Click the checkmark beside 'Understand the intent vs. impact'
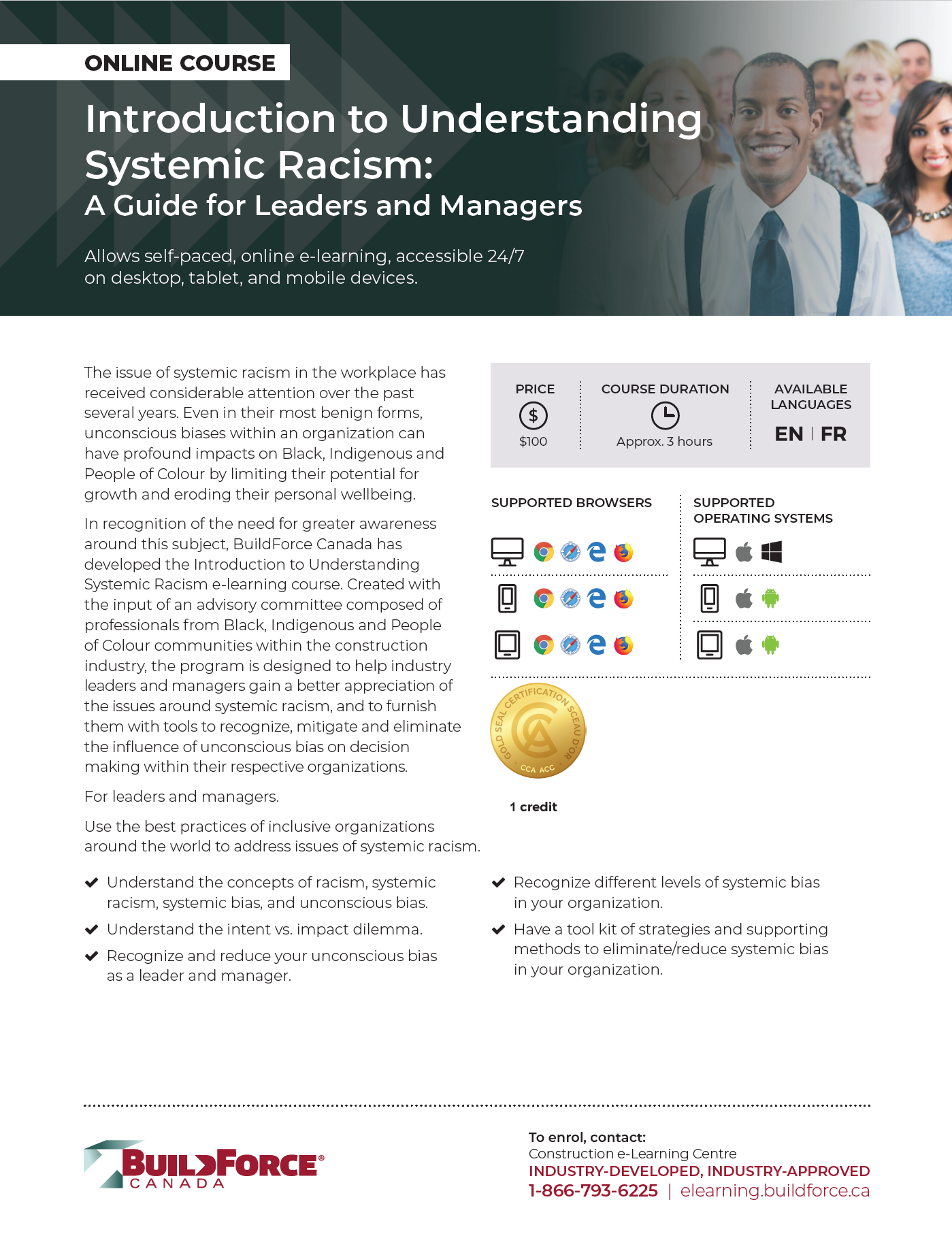Screen dimensions: 952x1236 [91, 930]
